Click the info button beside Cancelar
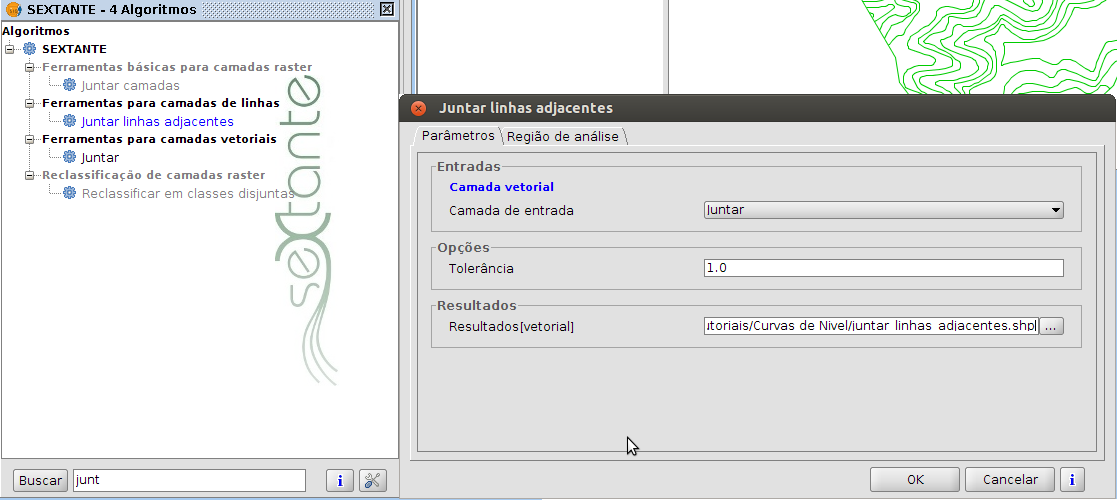 coord(1072,479)
